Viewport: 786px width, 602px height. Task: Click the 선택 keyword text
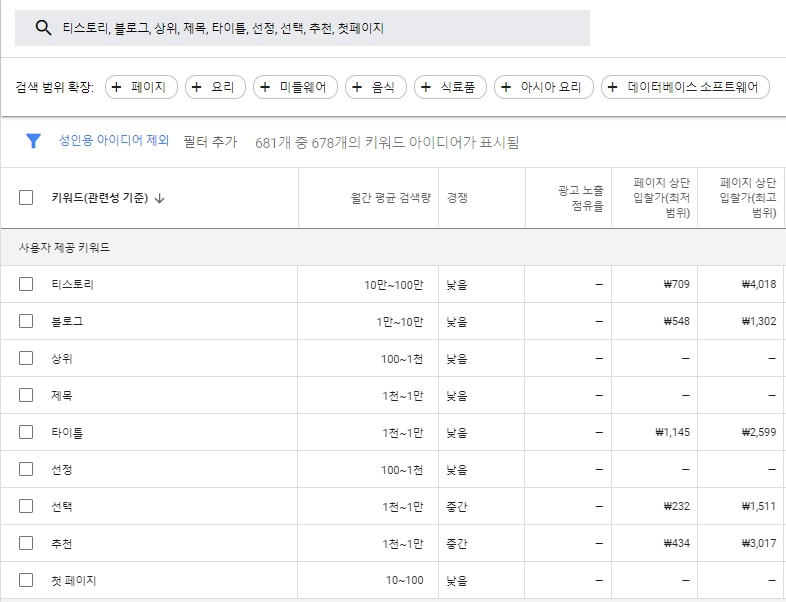coord(62,507)
